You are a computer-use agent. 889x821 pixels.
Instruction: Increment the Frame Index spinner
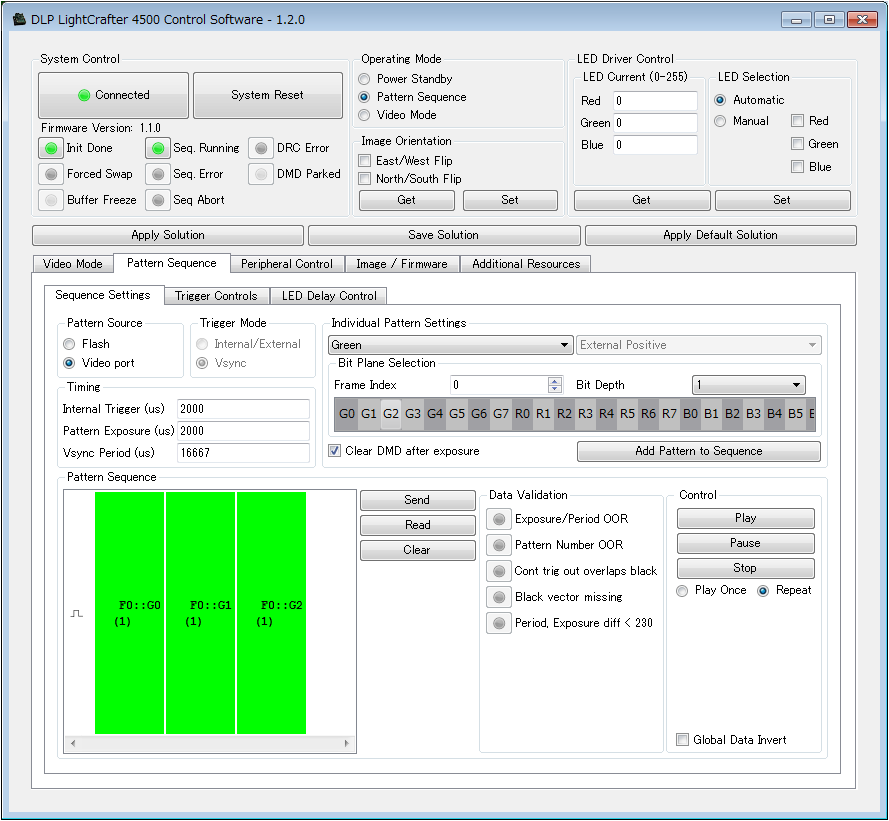click(555, 380)
